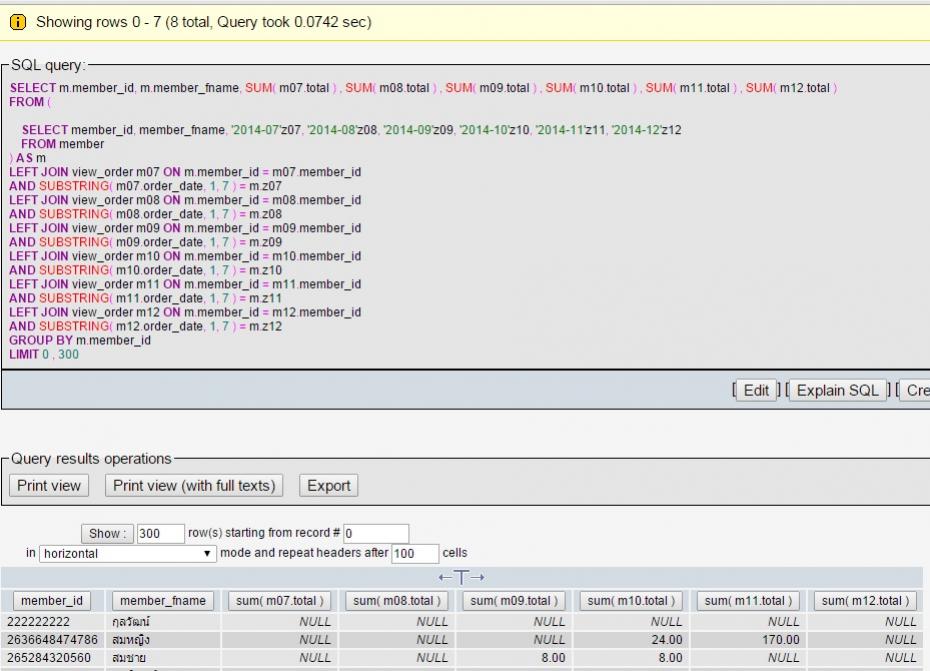
Task: Open the horizontal display mode dropdown
Action: click(128, 553)
